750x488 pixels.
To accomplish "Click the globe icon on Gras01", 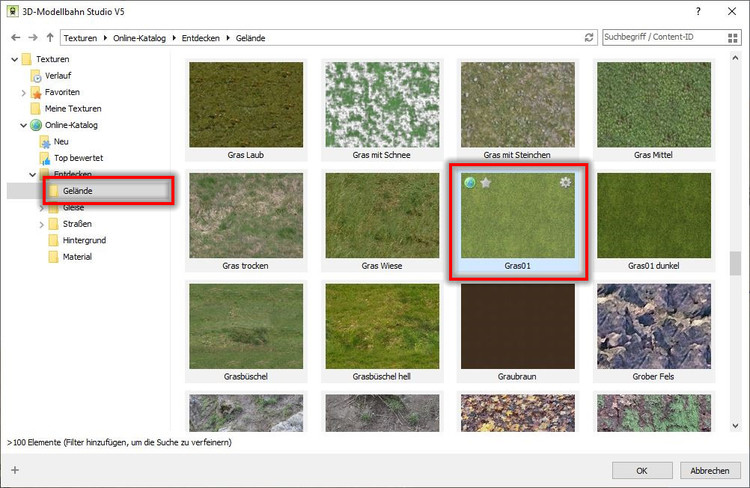I will click(469, 182).
